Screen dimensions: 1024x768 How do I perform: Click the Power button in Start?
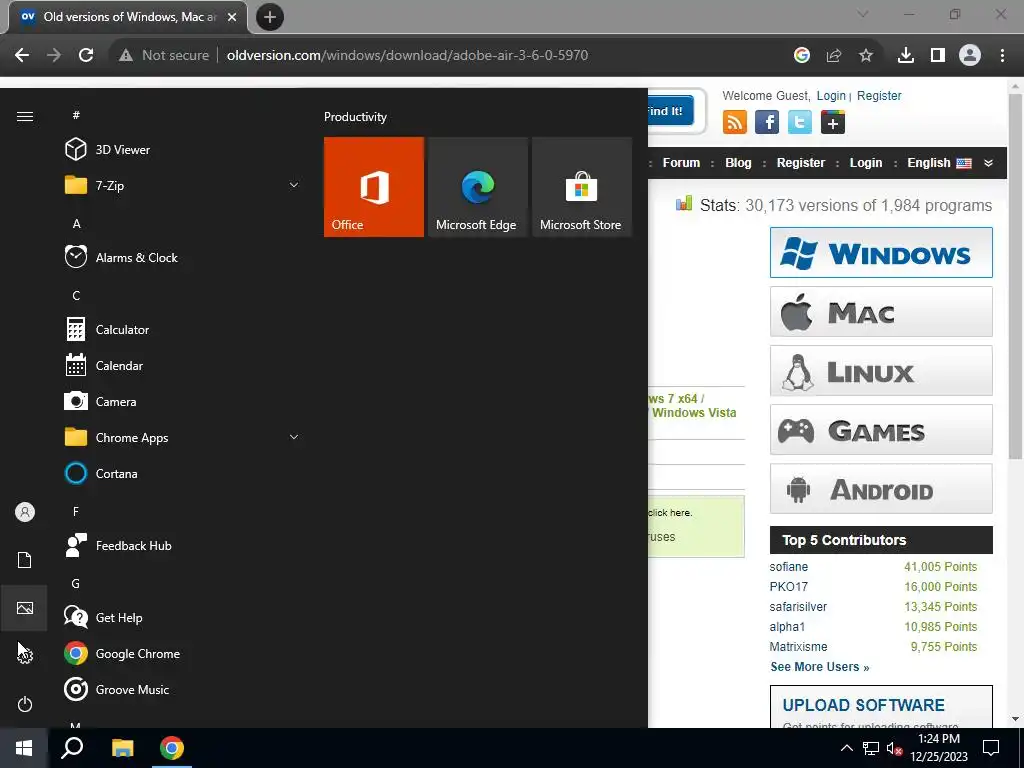pos(25,704)
